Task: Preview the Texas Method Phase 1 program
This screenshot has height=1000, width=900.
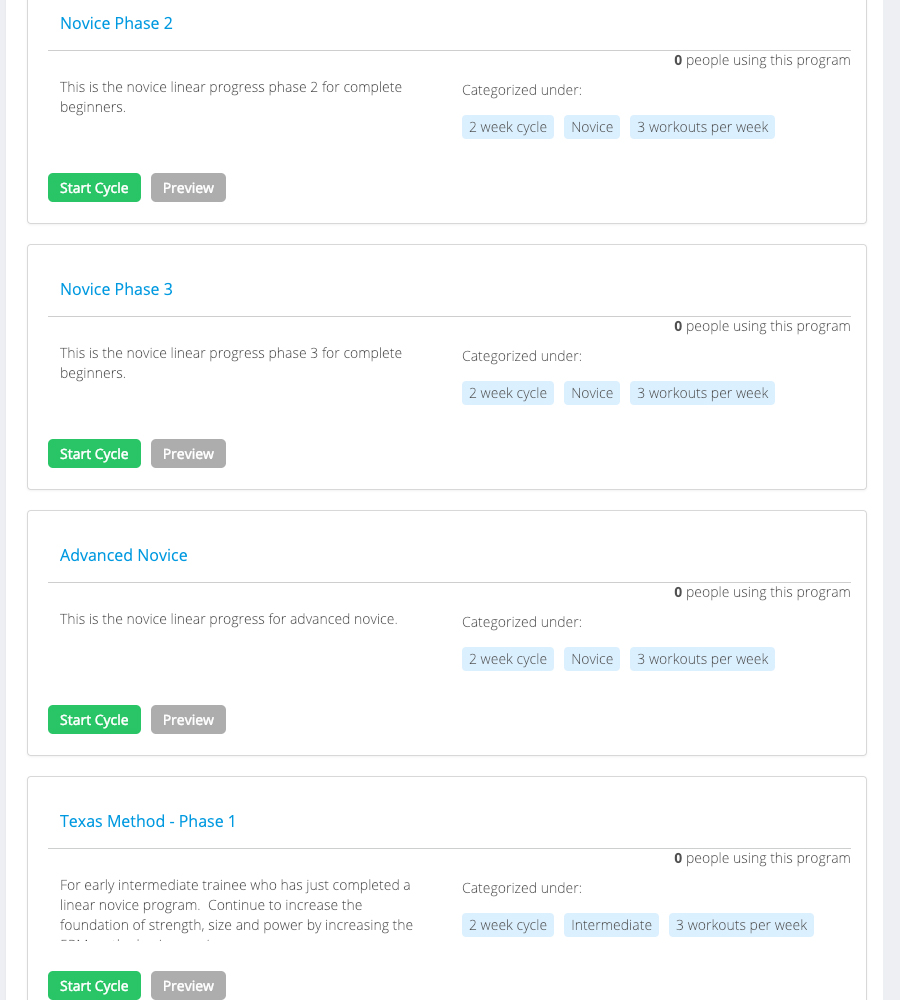Action: pyautogui.click(x=188, y=986)
